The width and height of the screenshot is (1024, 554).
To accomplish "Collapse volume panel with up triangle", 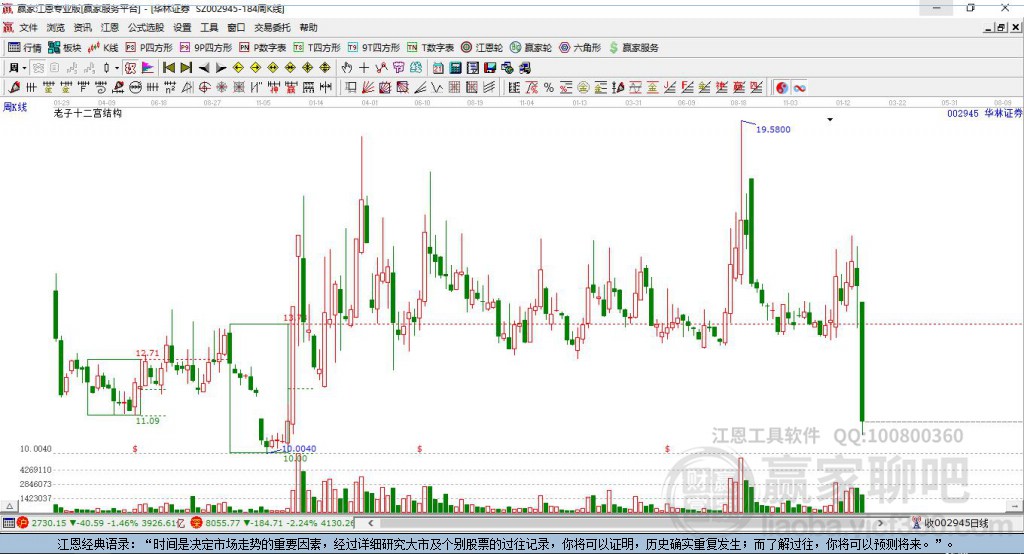I will [9, 506].
